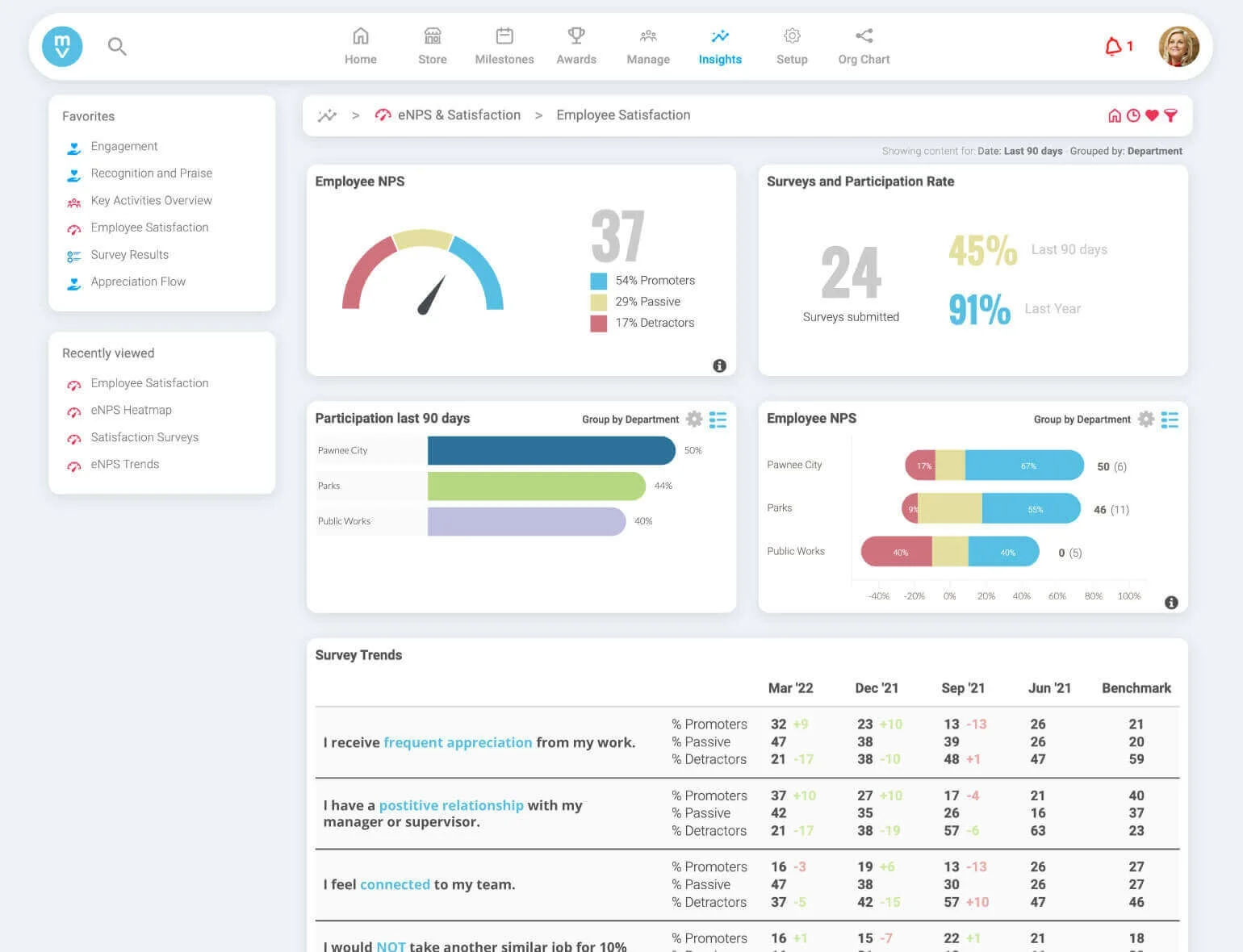The height and width of the screenshot is (952, 1243).
Task: Click the recent history clock icon
Action: pos(1133,115)
